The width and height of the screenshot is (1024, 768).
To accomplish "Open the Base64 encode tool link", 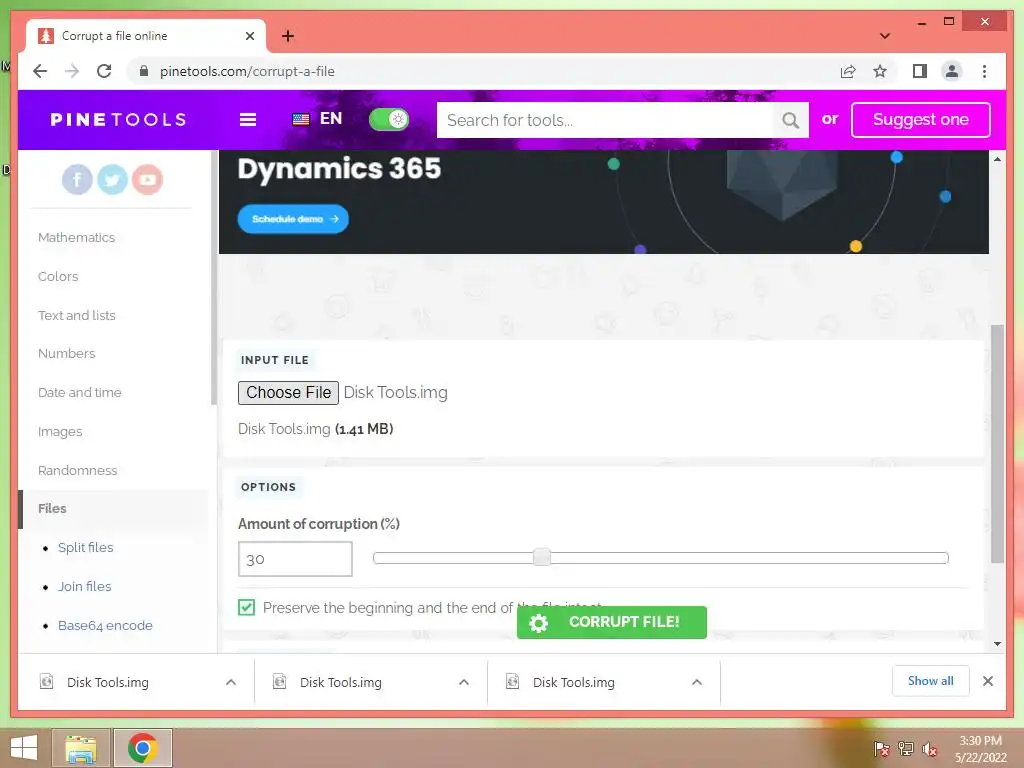I will [104, 626].
